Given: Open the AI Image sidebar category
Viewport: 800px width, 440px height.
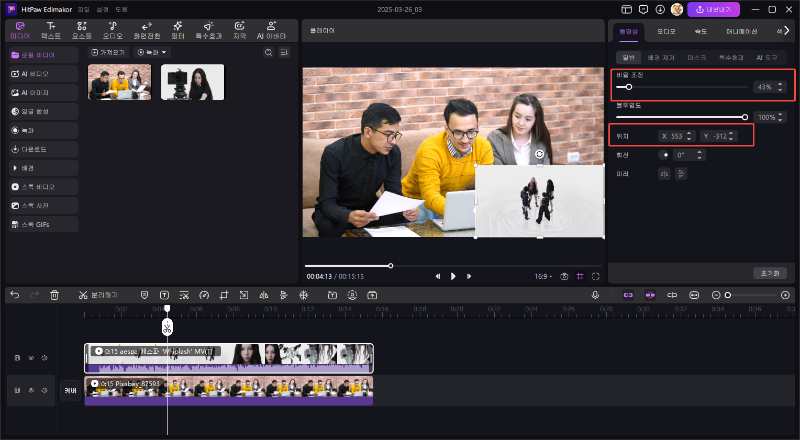Looking at the screenshot, I should pos(43,92).
